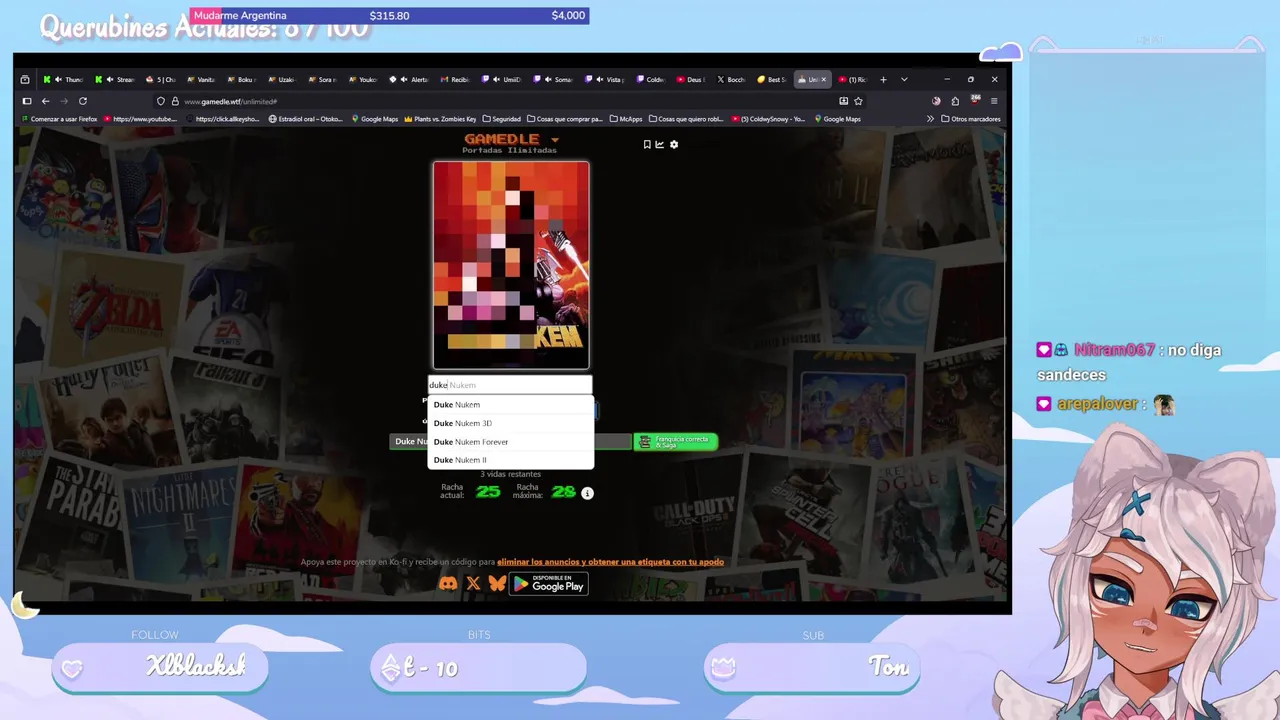Open the Bluesky butterfly icon link
1280x720 pixels.
point(497,584)
